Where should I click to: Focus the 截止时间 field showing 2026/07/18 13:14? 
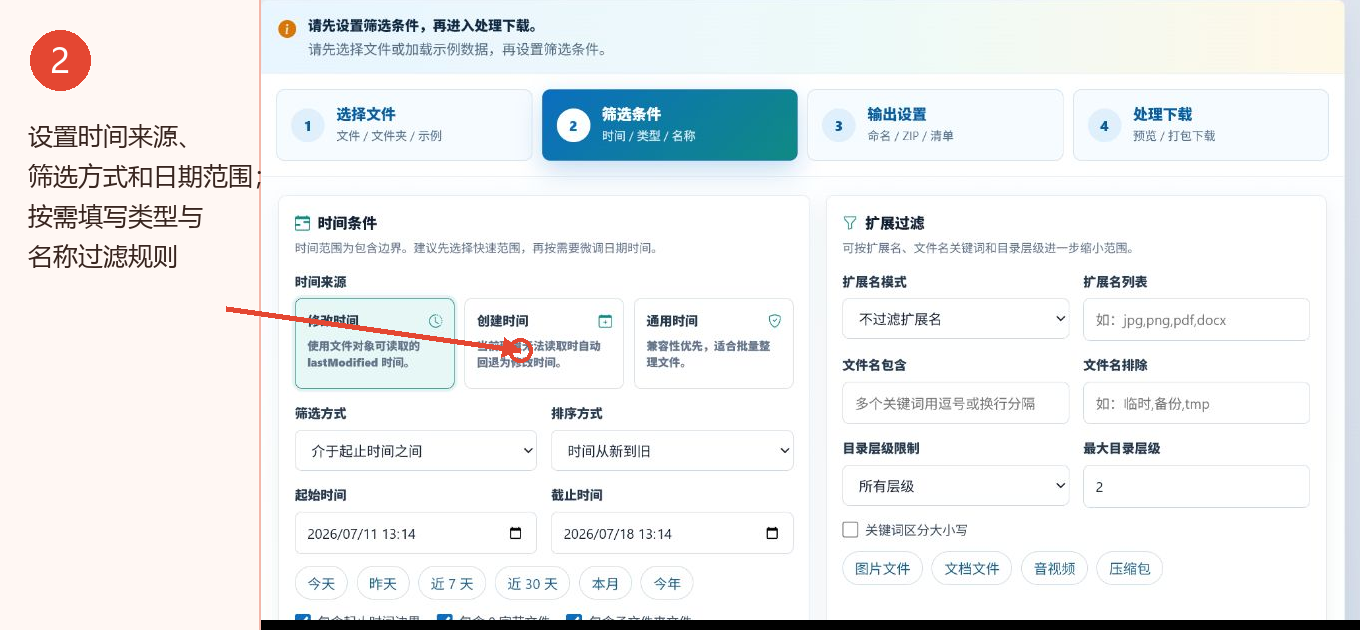[672, 533]
